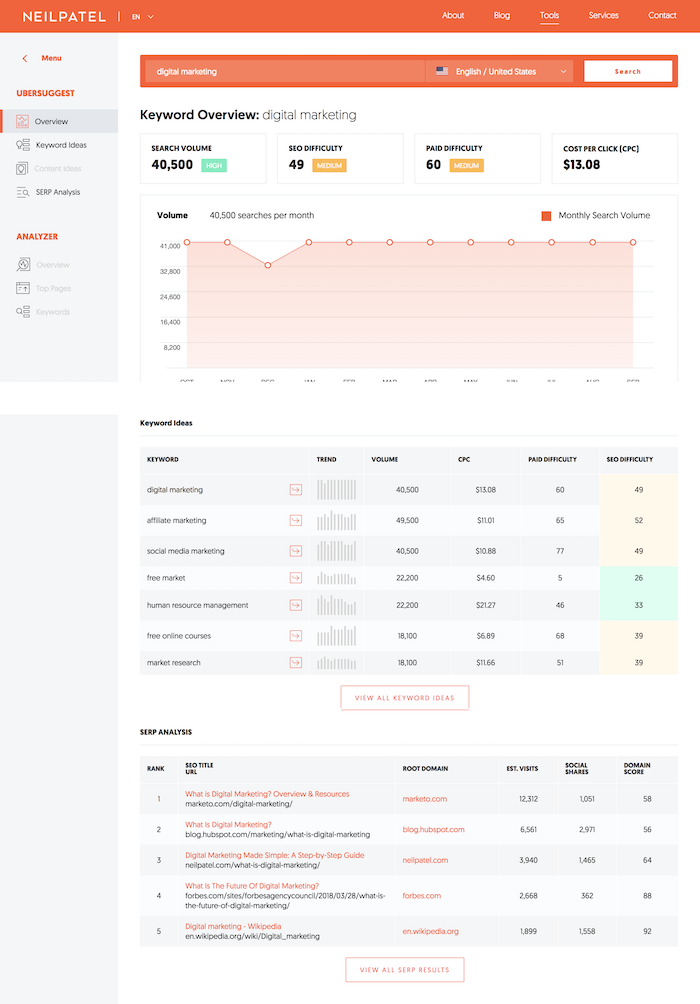Click the back arrow beside Menu
Viewport: 700px width, 1004px height.
coord(25,58)
